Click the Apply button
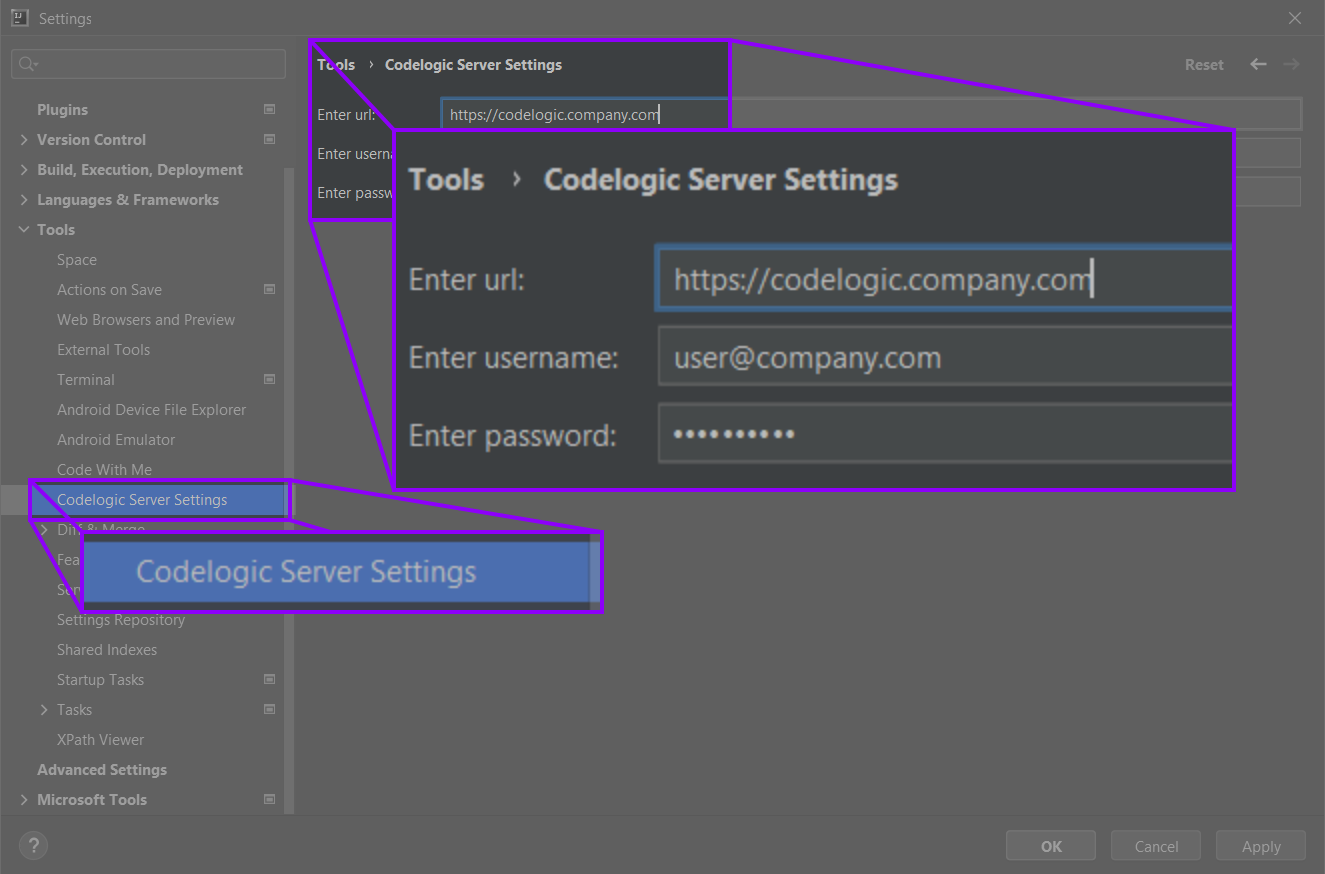The width and height of the screenshot is (1325, 874). coord(1260,845)
